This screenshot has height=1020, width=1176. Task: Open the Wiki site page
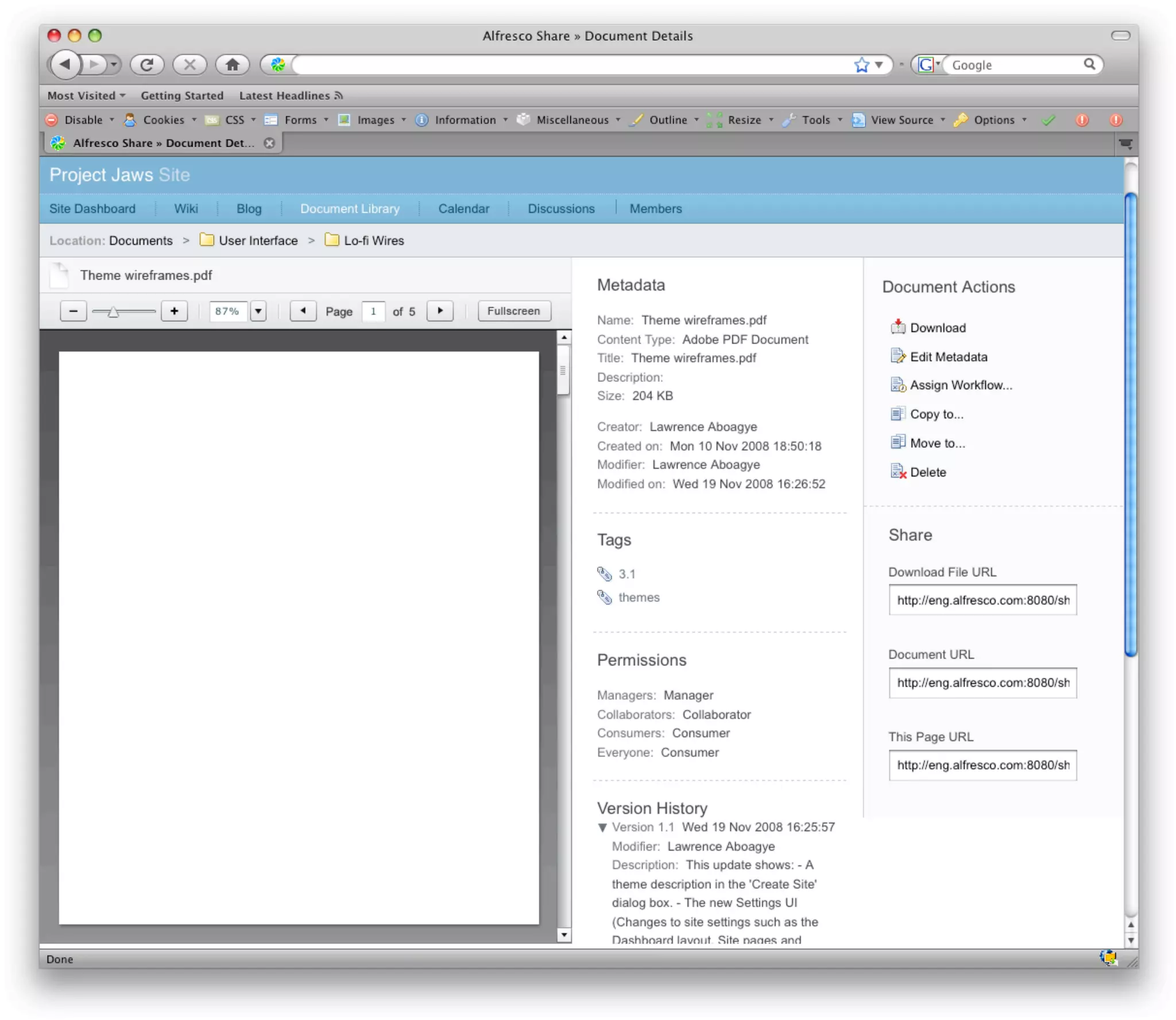(x=186, y=208)
